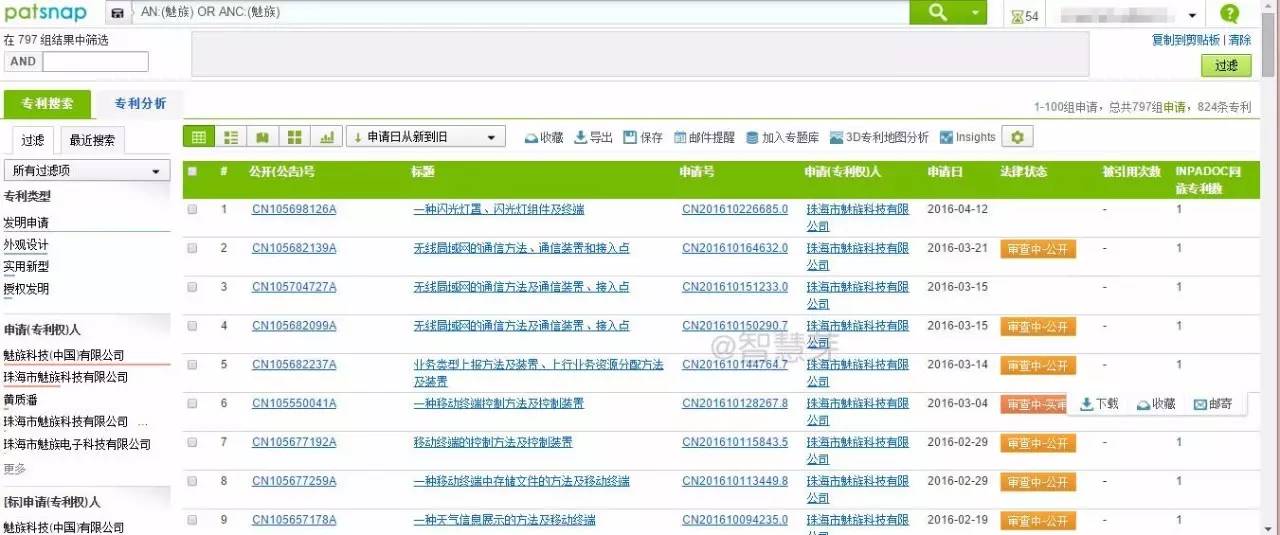Filter by applicant 魅族科技(中国)有限公司
1280x535 pixels.
pos(64,356)
